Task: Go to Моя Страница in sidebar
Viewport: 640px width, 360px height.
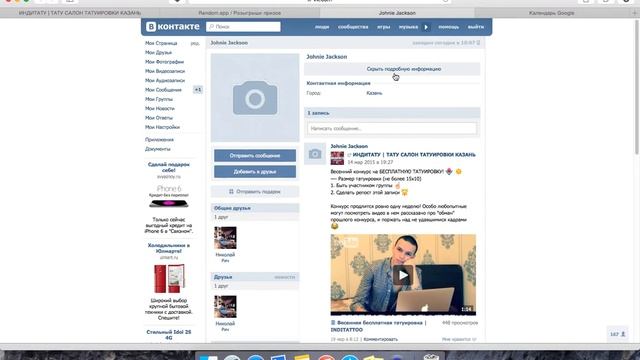Action: [161, 43]
